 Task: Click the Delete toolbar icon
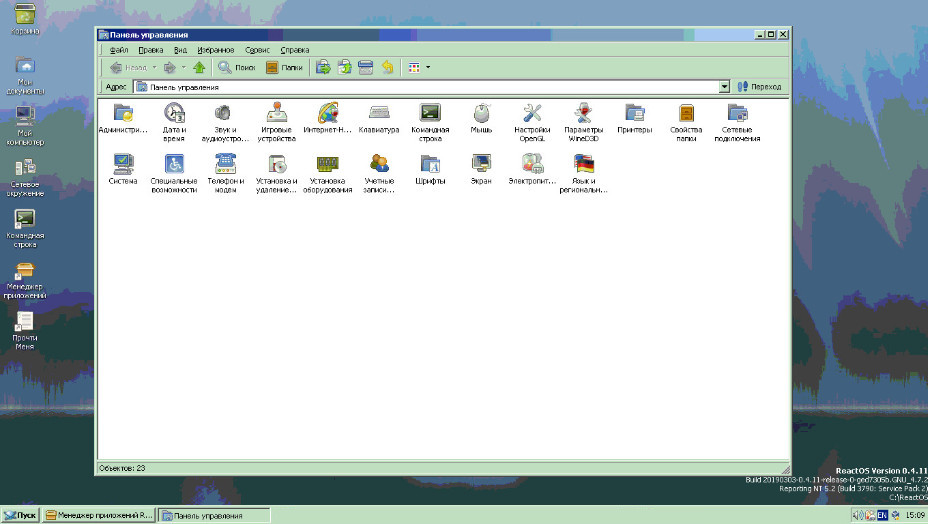(x=366, y=67)
